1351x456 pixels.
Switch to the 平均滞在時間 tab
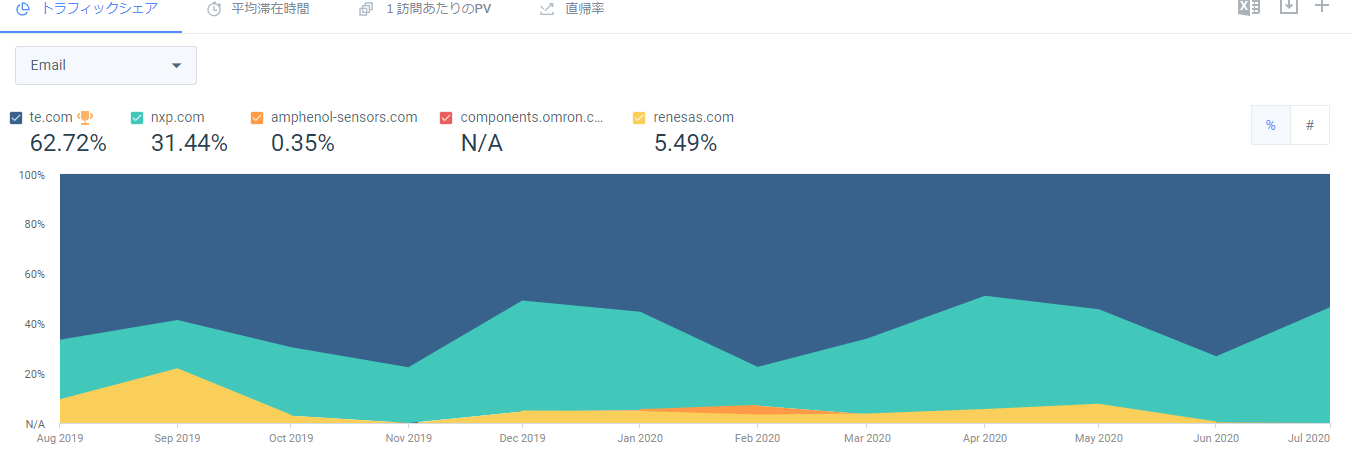(x=270, y=9)
